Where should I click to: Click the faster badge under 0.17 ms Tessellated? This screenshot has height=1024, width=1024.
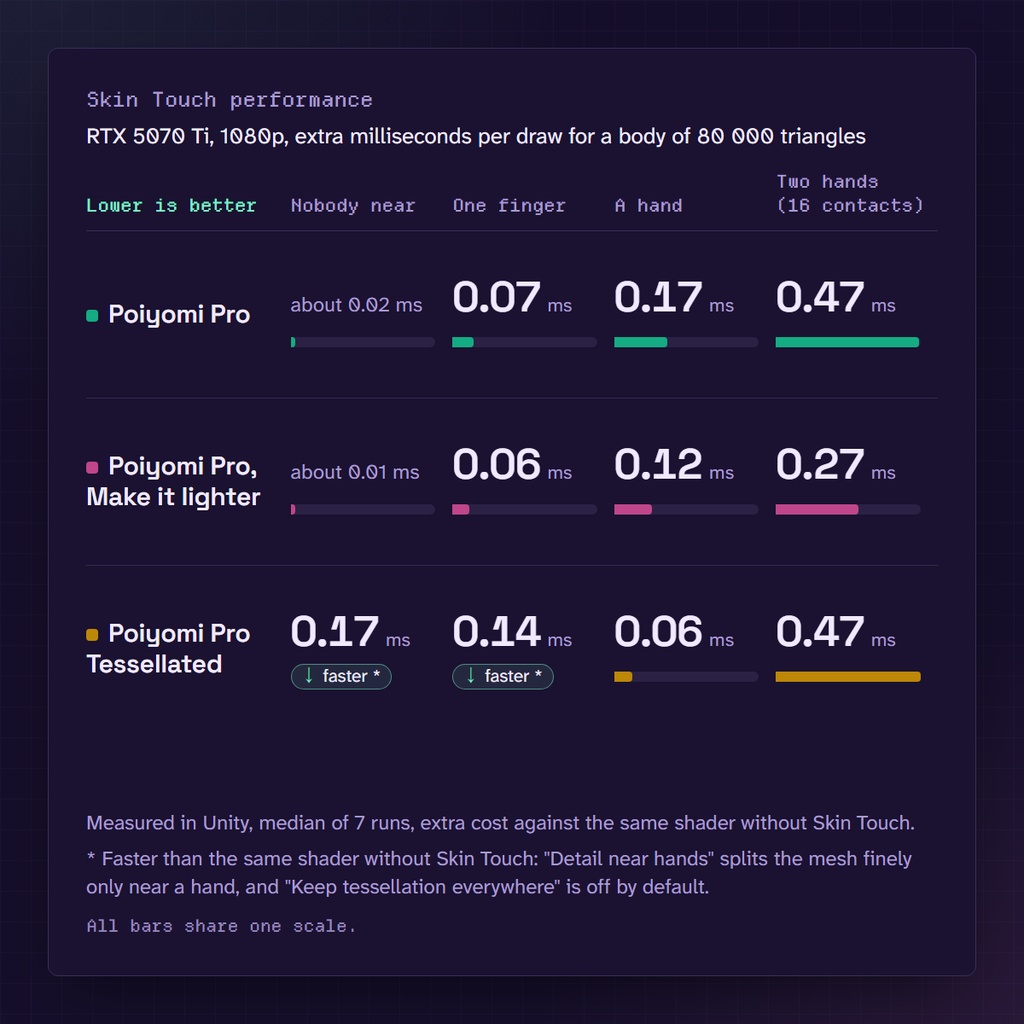pyautogui.click(x=341, y=676)
